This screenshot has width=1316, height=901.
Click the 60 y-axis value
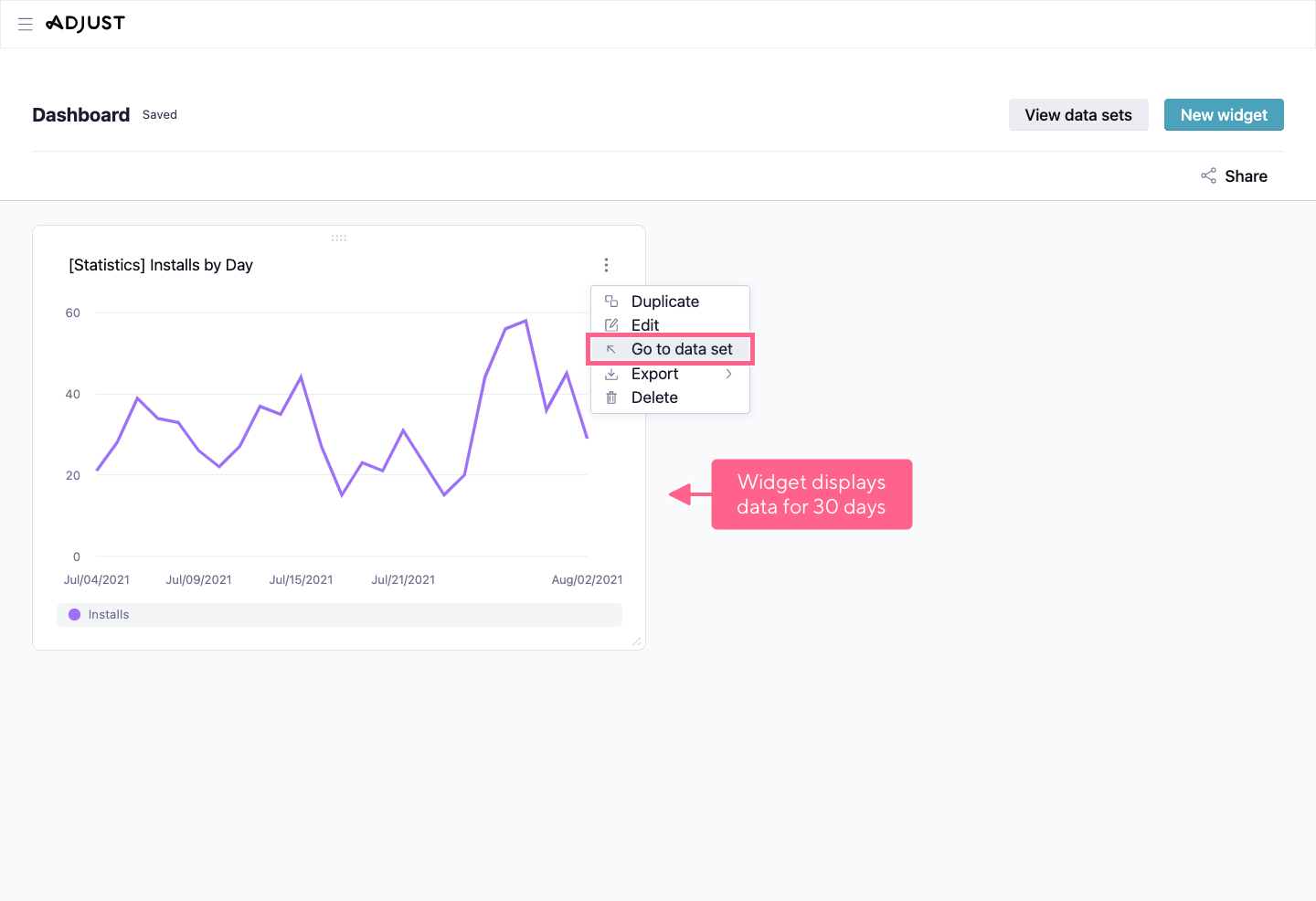[73, 313]
